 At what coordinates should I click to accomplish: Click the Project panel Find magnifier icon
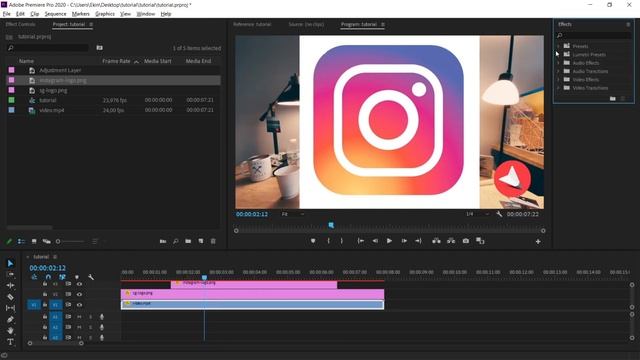pyautogui.click(x=176, y=242)
